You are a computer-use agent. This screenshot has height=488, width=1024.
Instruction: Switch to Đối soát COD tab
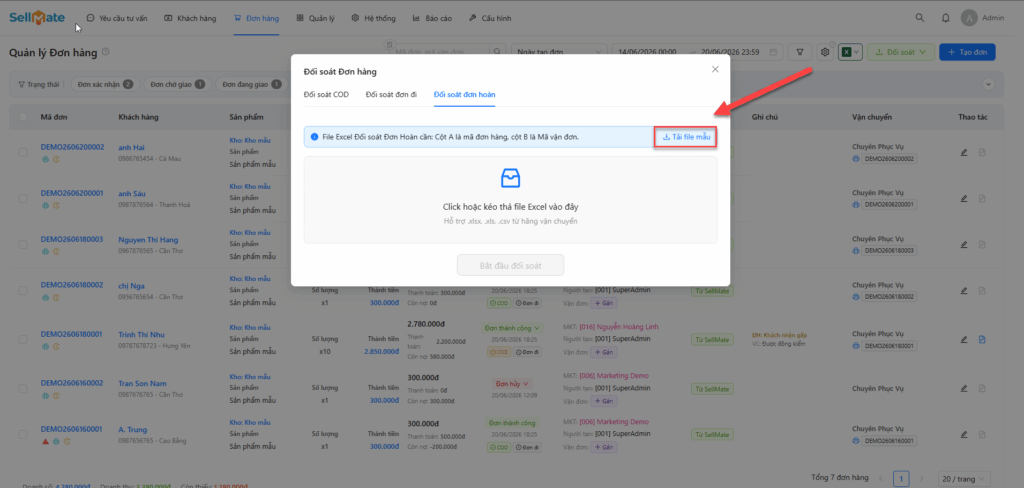pyautogui.click(x=326, y=95)
